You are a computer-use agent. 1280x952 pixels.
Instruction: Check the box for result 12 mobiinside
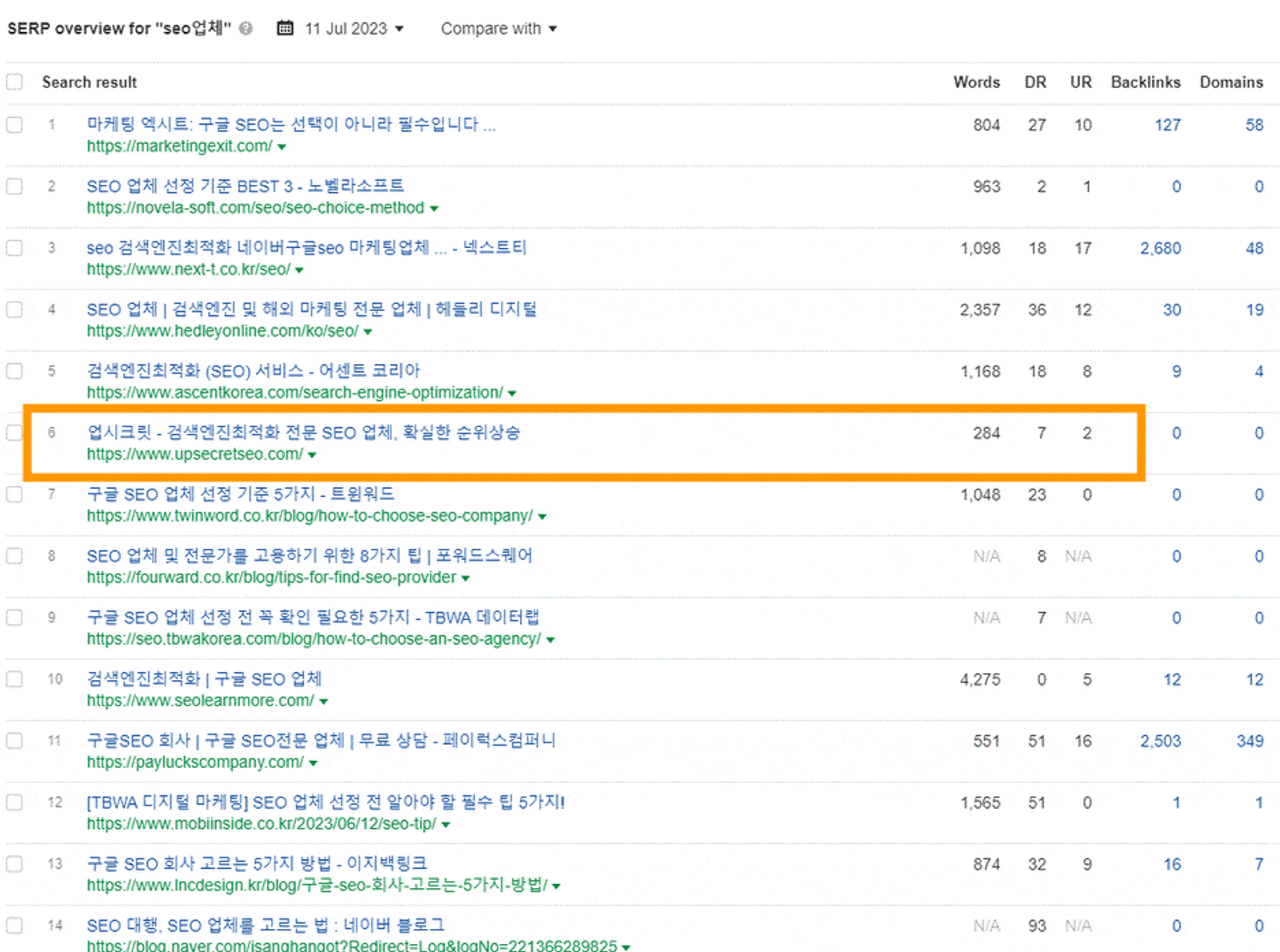coord(14,802)
